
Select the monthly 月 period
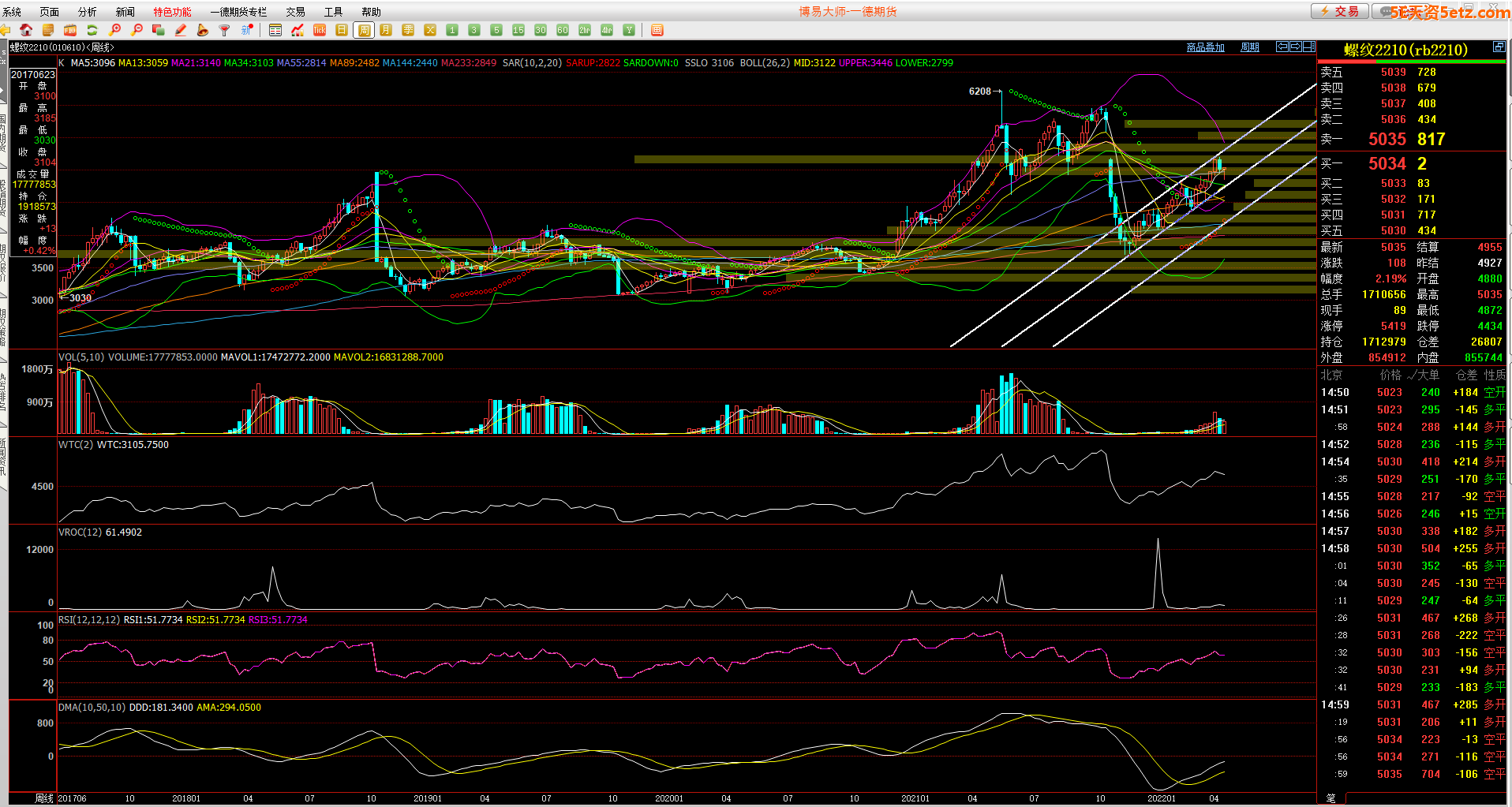pyautogui.click(x=386, y=30)
